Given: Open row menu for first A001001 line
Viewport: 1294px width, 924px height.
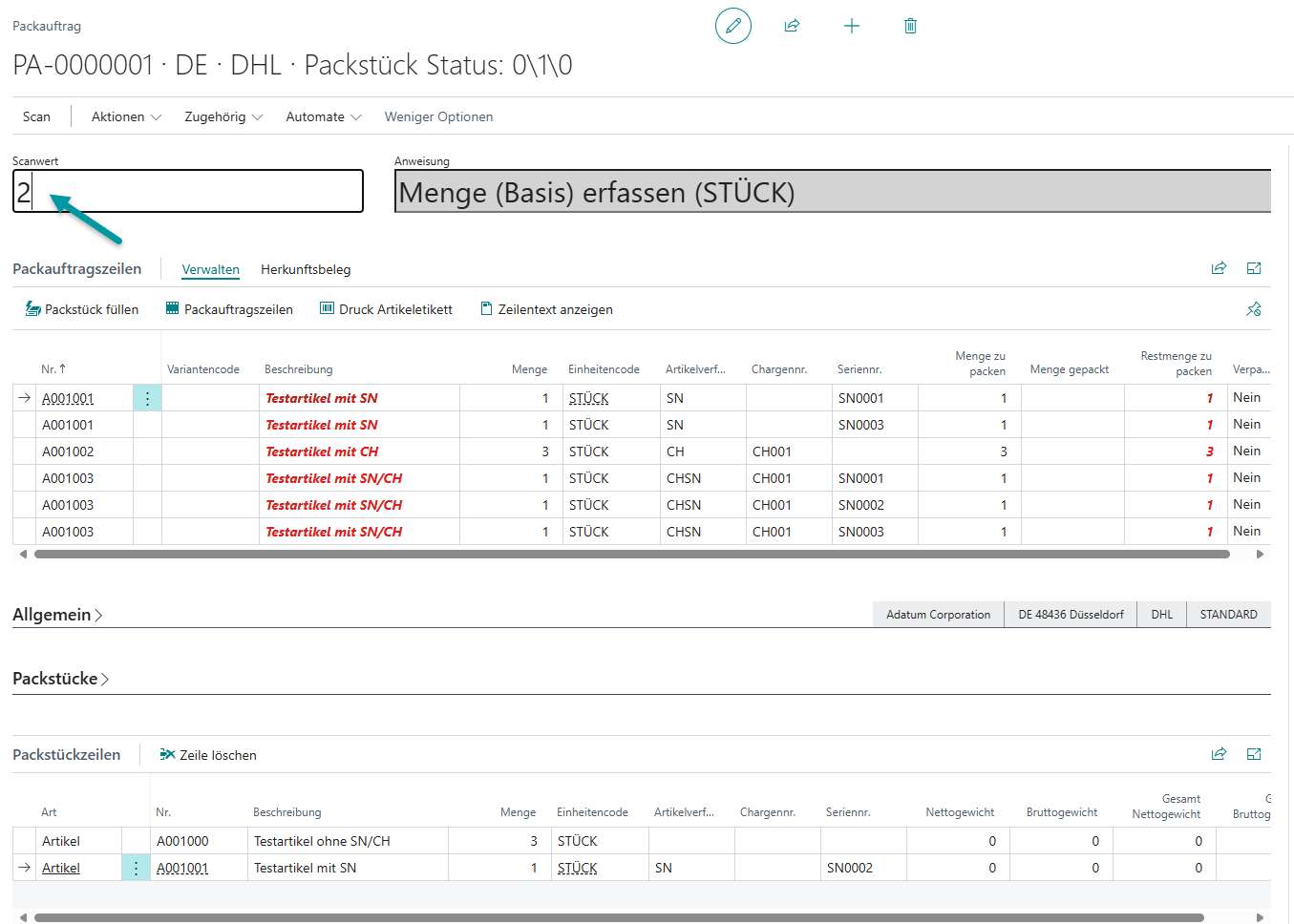Looking at the screenshot, I should pyautogui.click(x=147, y=398).
